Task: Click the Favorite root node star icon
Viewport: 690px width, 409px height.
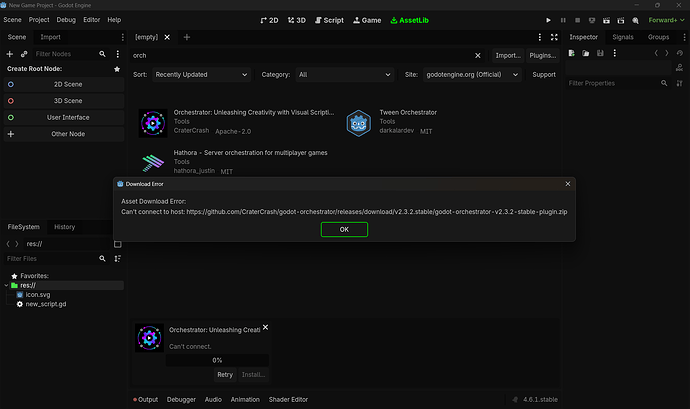Action: click(x=117, y=69)
